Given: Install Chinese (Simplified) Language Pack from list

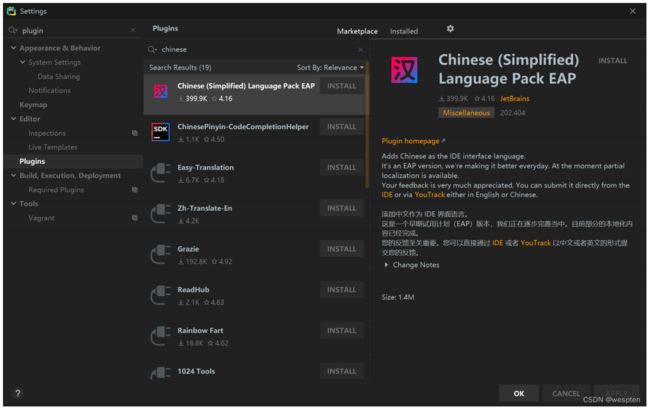Looking at the screenshot, I should click(342, 86).
